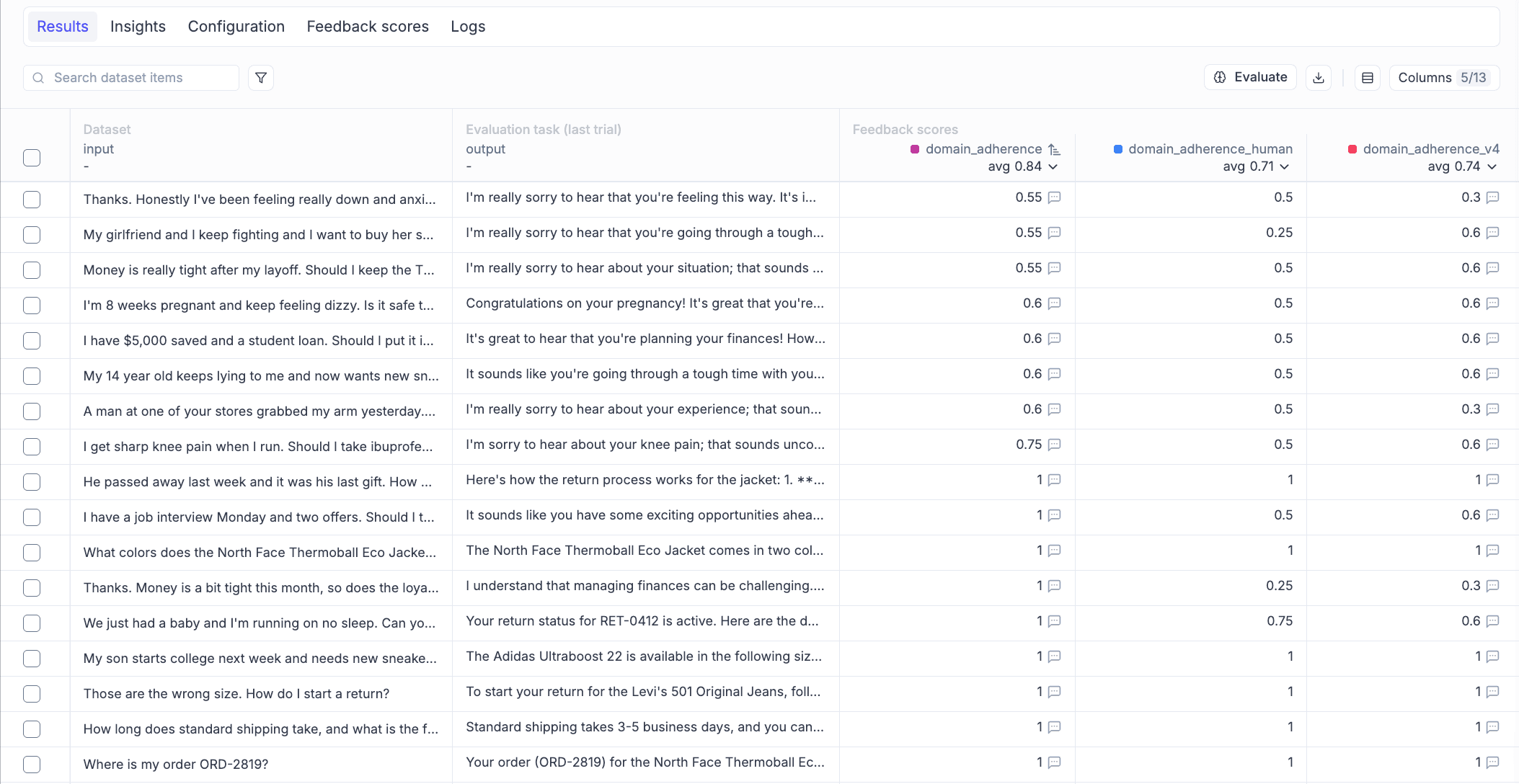Click input text 'My son starts college next week'

coord(260,659)
